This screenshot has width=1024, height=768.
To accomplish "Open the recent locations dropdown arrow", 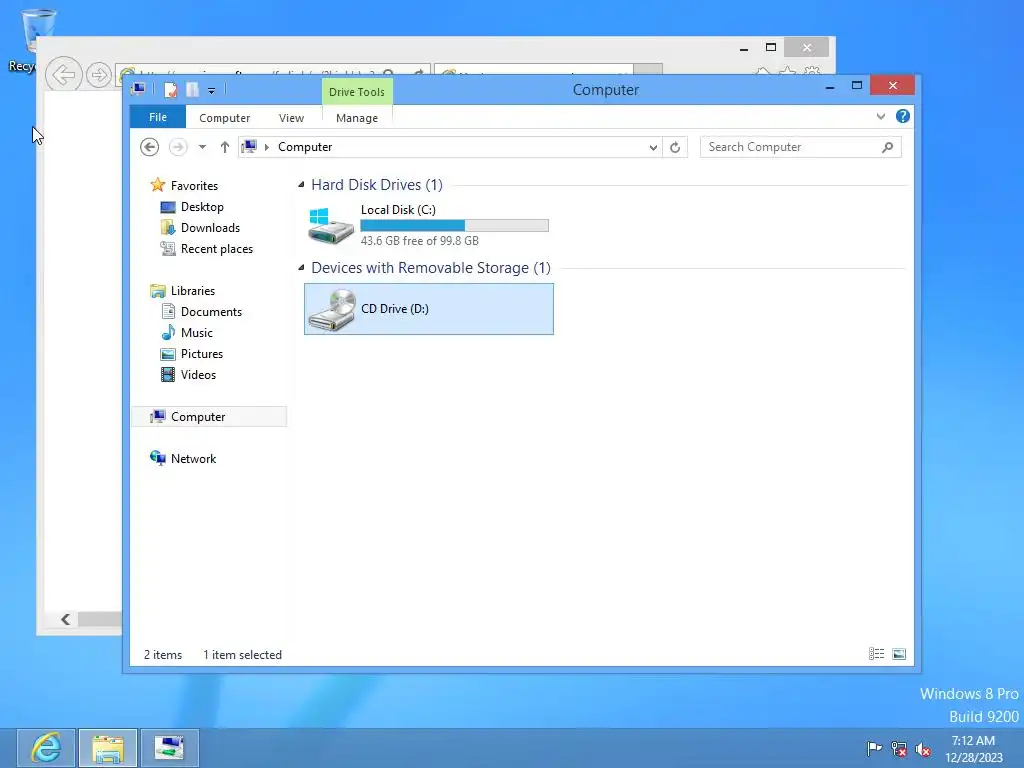I will click(202, 147).
